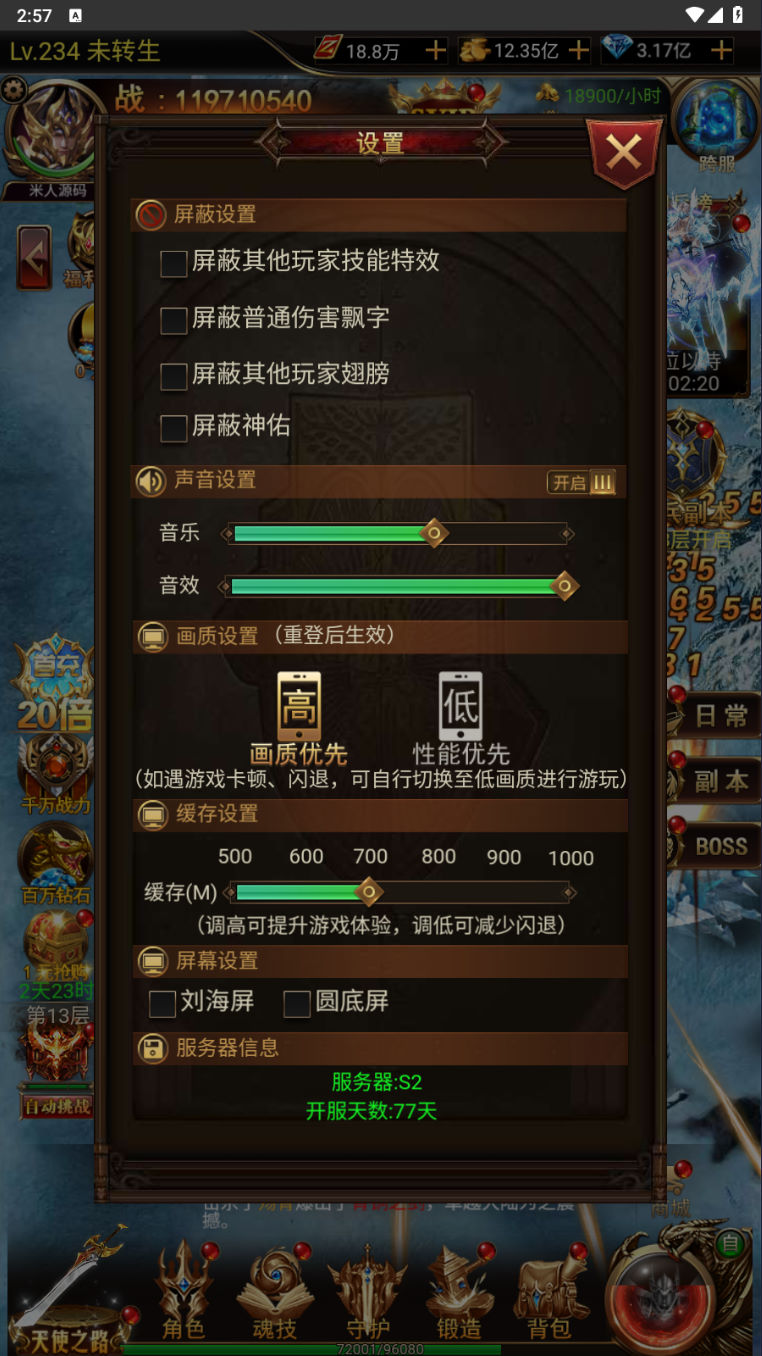
Task: Open the 角色 character icon
Action: [184, 1292]
